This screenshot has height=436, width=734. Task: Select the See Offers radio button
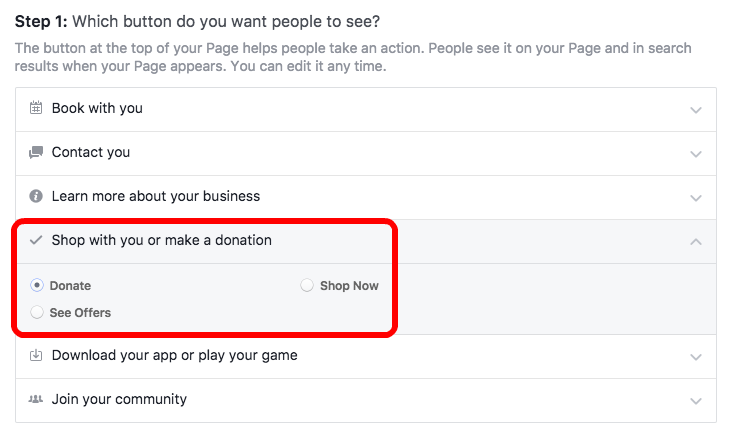[37, 312]
